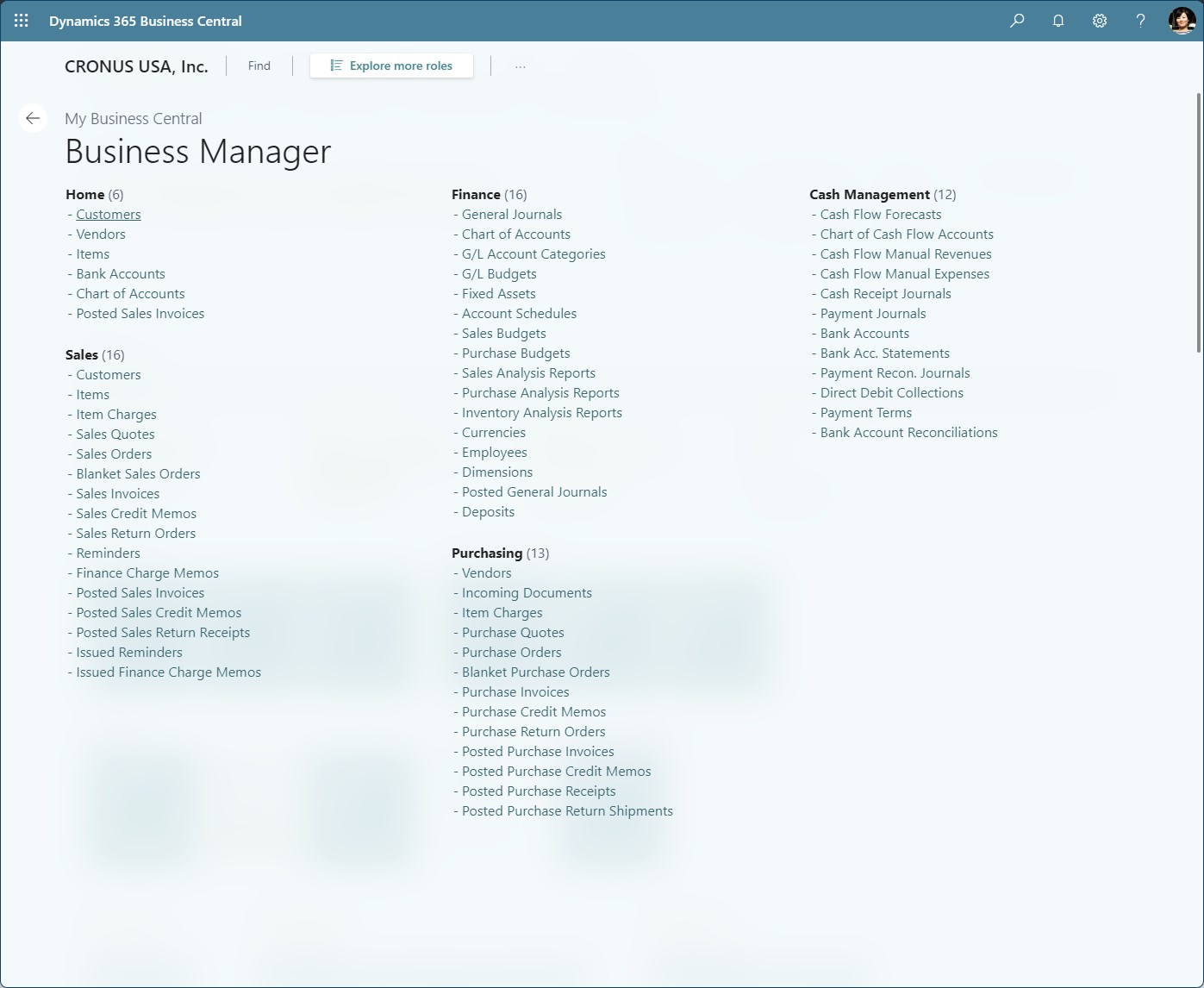Click Explore more roles
This screenshot has height=988, width=1204.
coord(401,65)
